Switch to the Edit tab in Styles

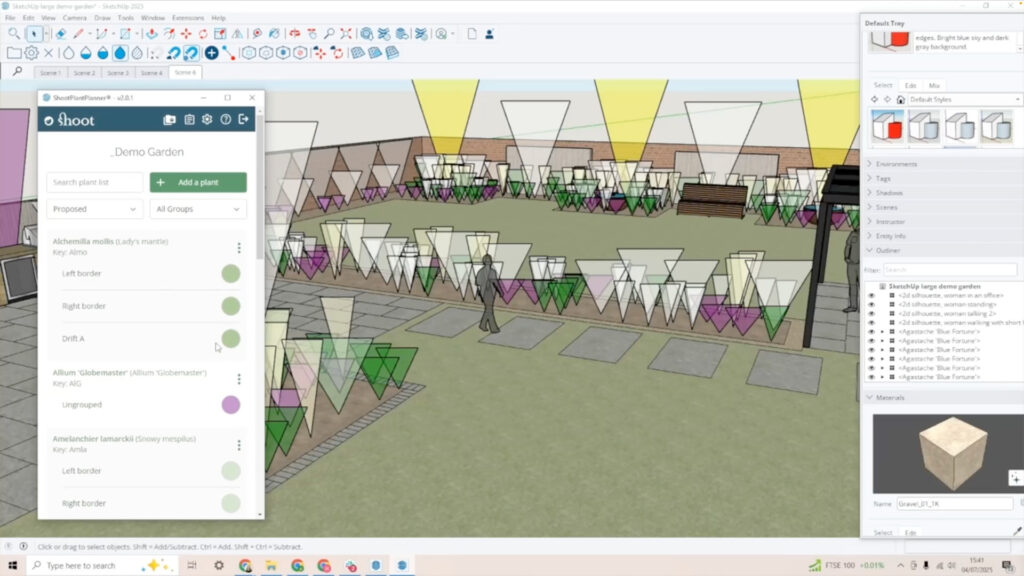907,85
